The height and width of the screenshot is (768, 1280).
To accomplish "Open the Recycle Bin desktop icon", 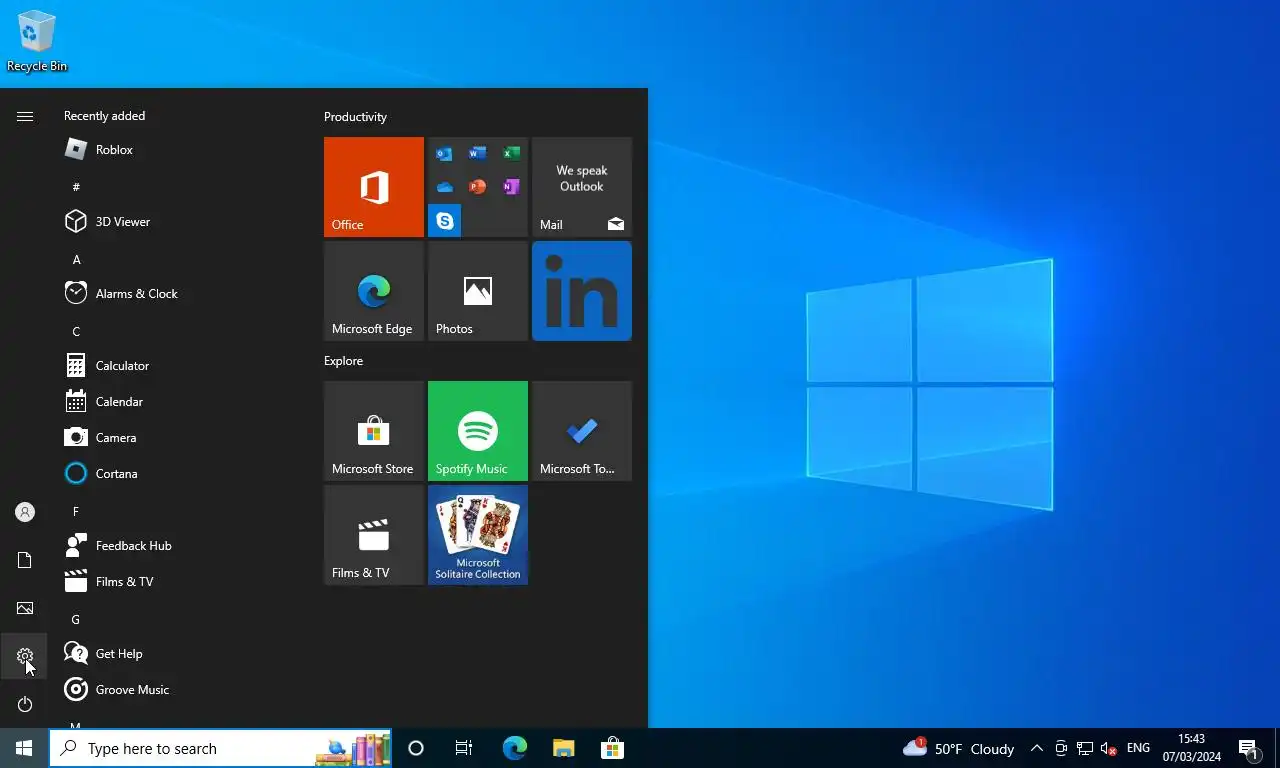I will [x=37, y=40].
